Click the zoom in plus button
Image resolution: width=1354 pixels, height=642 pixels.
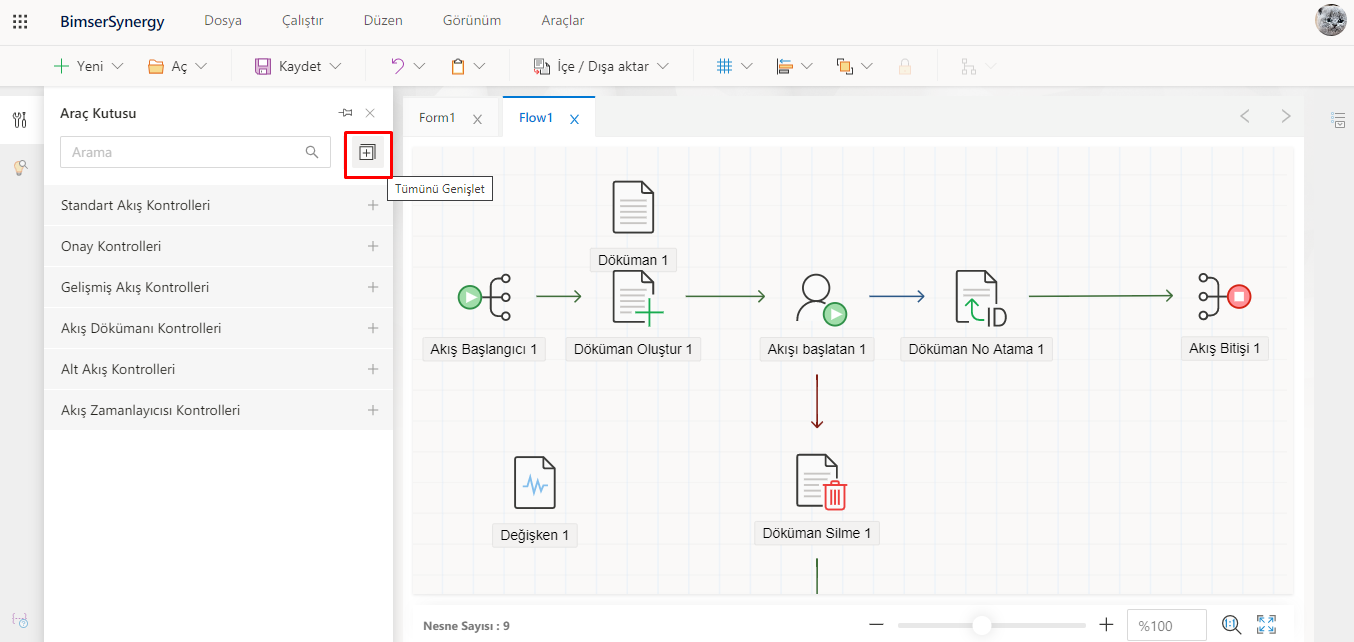click(1106, 625)
